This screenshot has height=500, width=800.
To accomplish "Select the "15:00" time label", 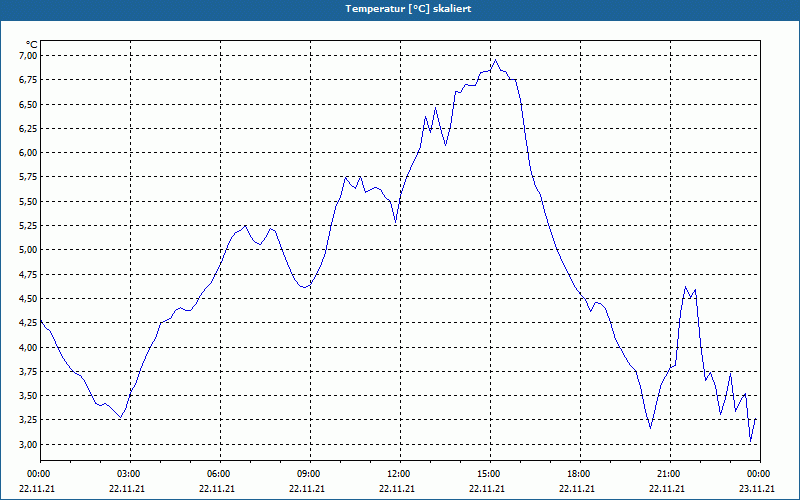I will tap(490, 474).
